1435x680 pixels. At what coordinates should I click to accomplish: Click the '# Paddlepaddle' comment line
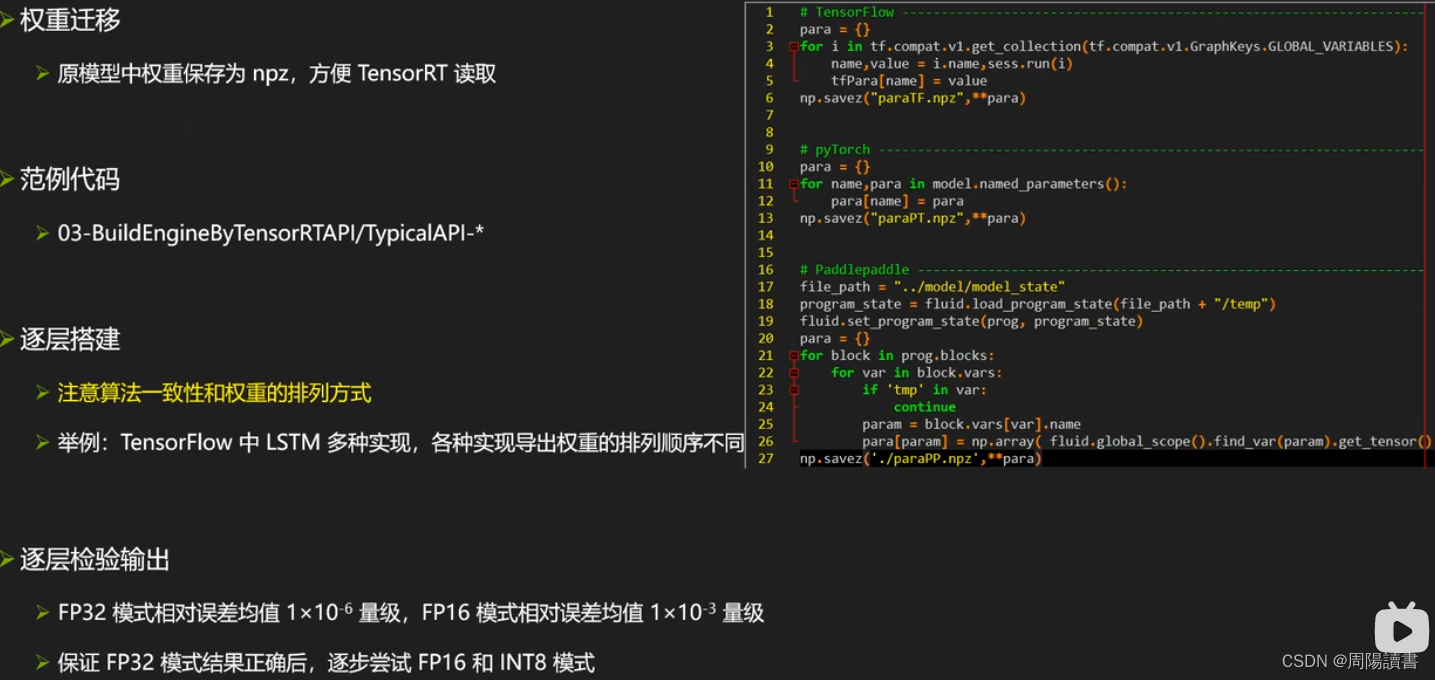[x=1111, y=269]
